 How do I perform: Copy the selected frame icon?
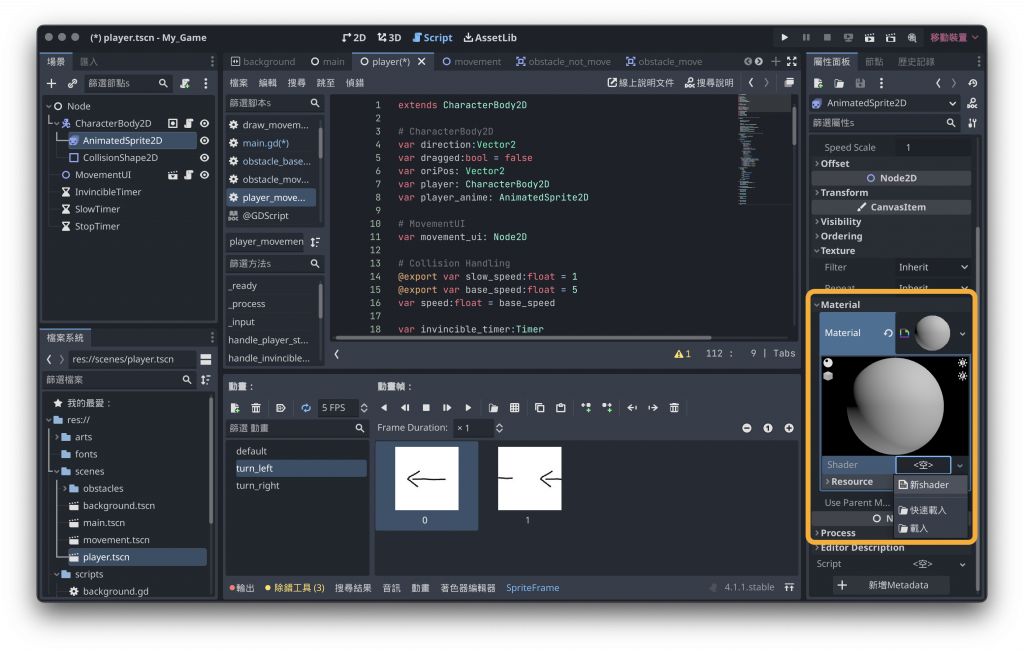point(539,407)
